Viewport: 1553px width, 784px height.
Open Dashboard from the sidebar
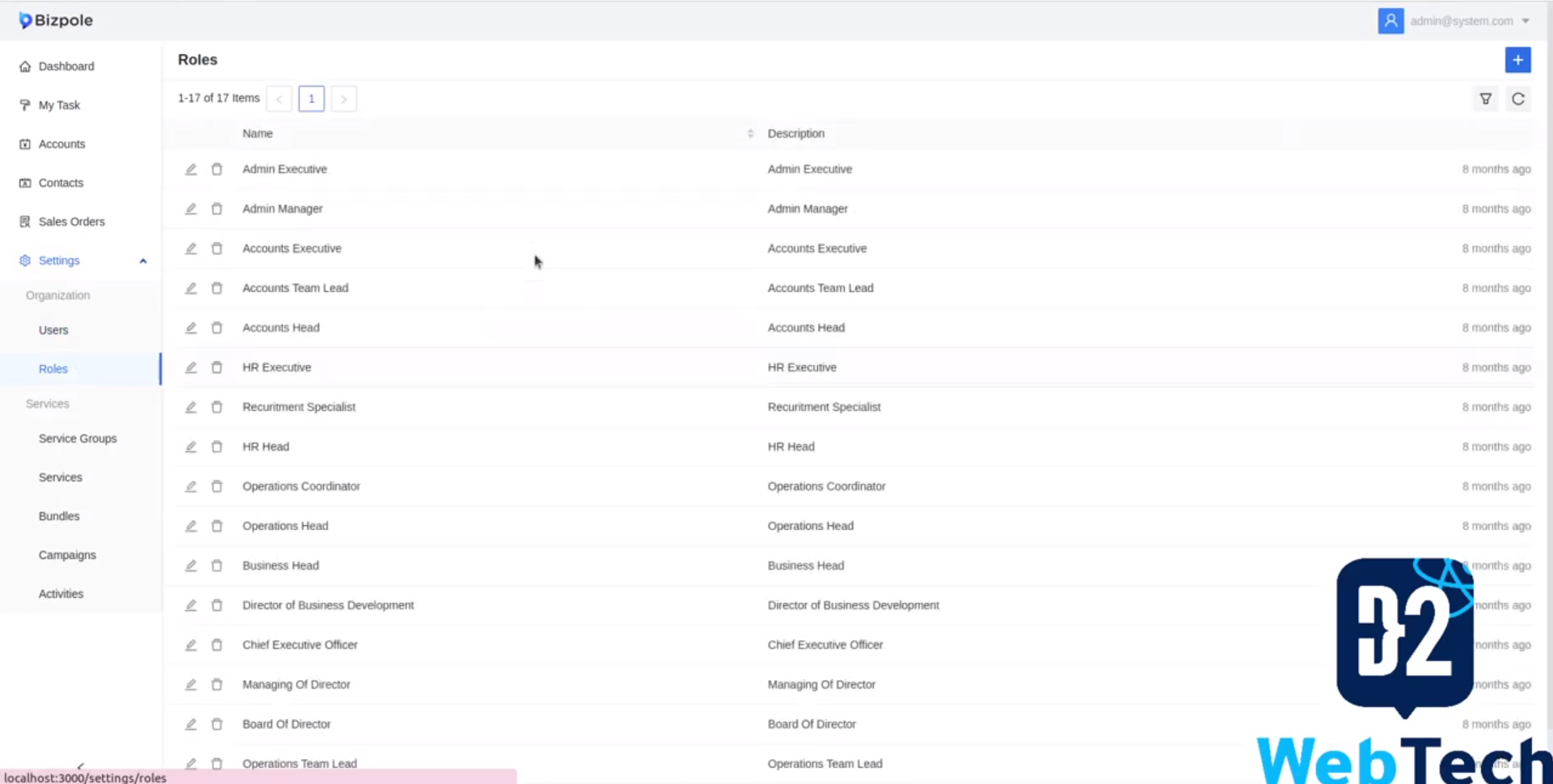click(66, 66)
